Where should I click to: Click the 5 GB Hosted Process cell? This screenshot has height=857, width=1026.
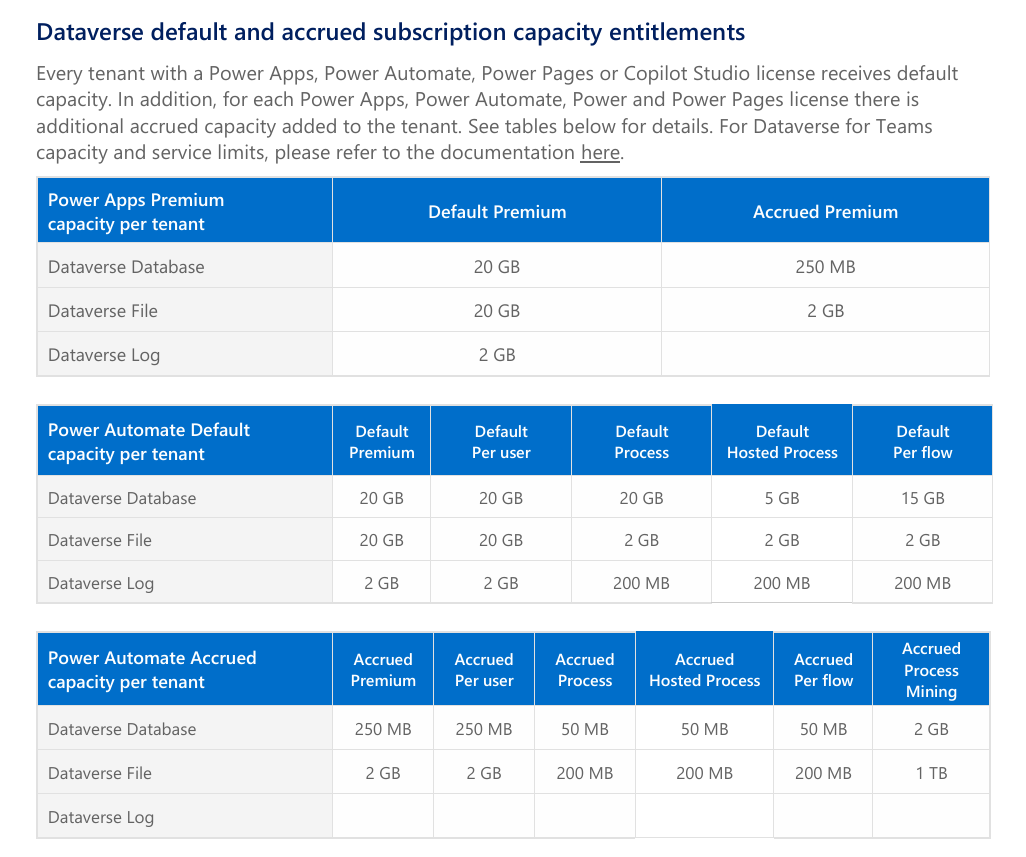pos(782,497)
